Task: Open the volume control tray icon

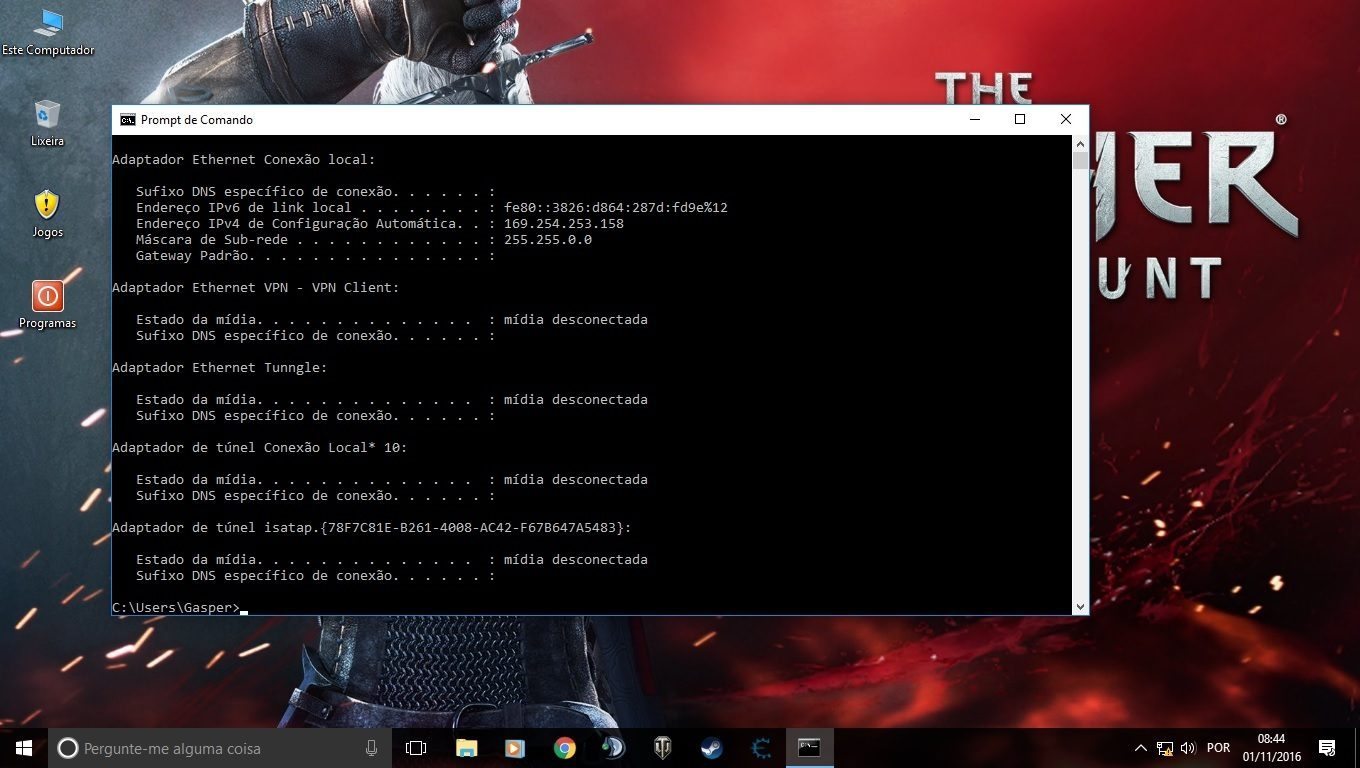Action: coord(1188,748)
